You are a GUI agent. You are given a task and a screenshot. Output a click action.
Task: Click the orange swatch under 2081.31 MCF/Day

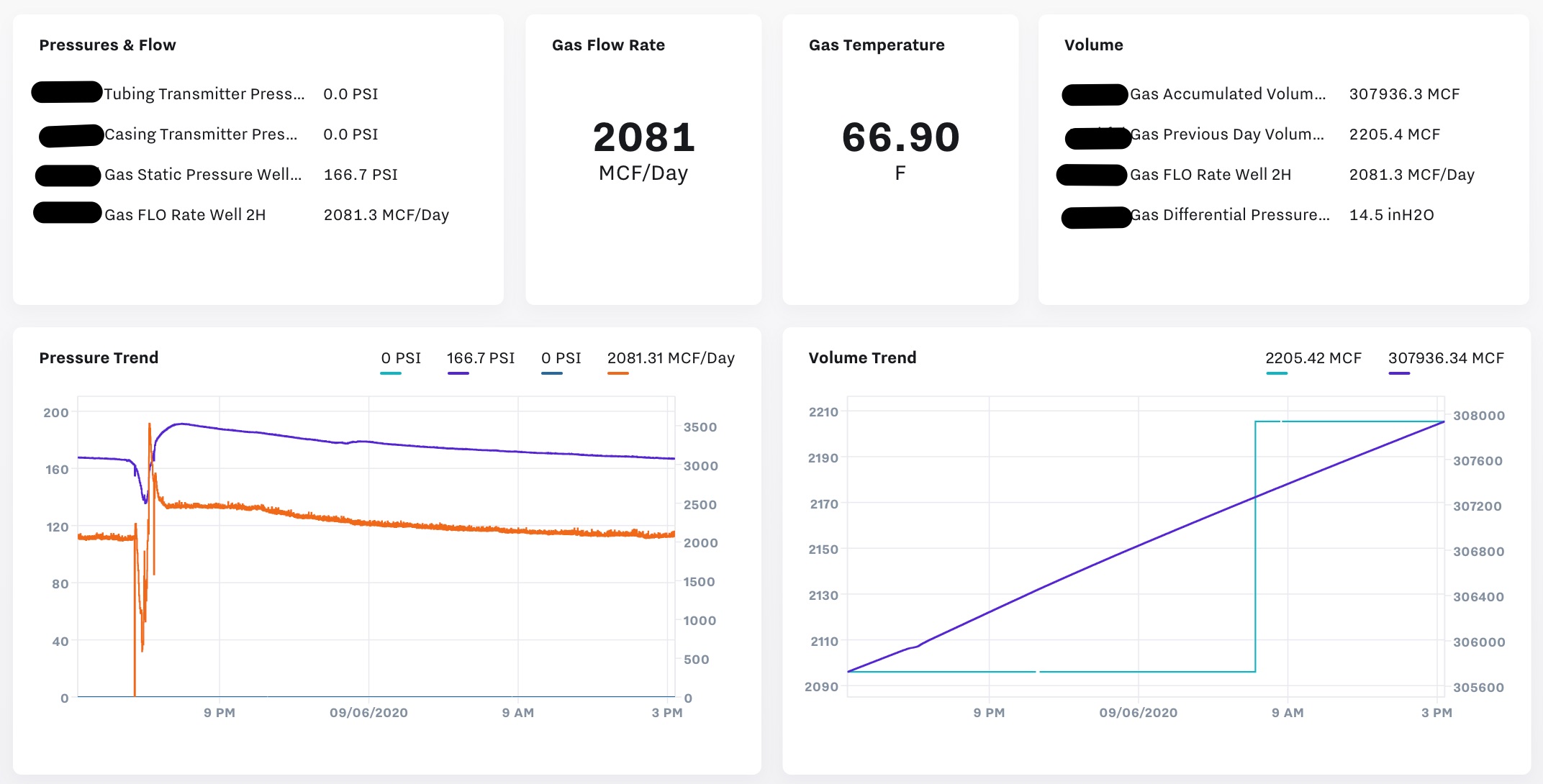click(x=617, y=373)
